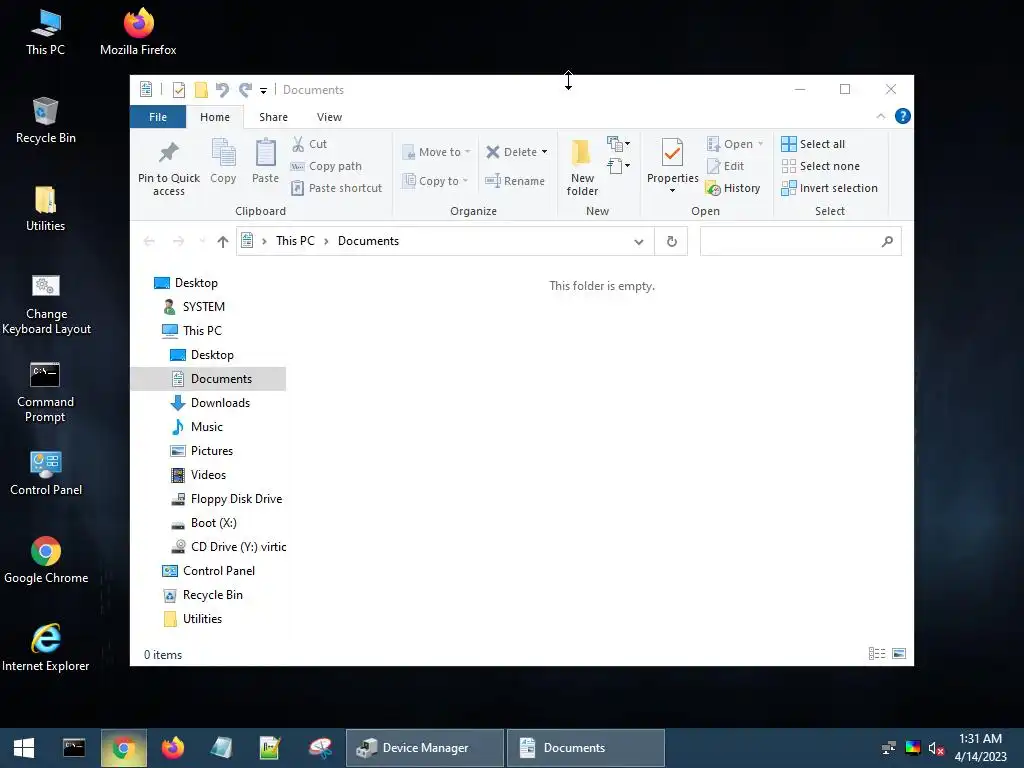Click Pin to Quick access icon

pos(168,152)
